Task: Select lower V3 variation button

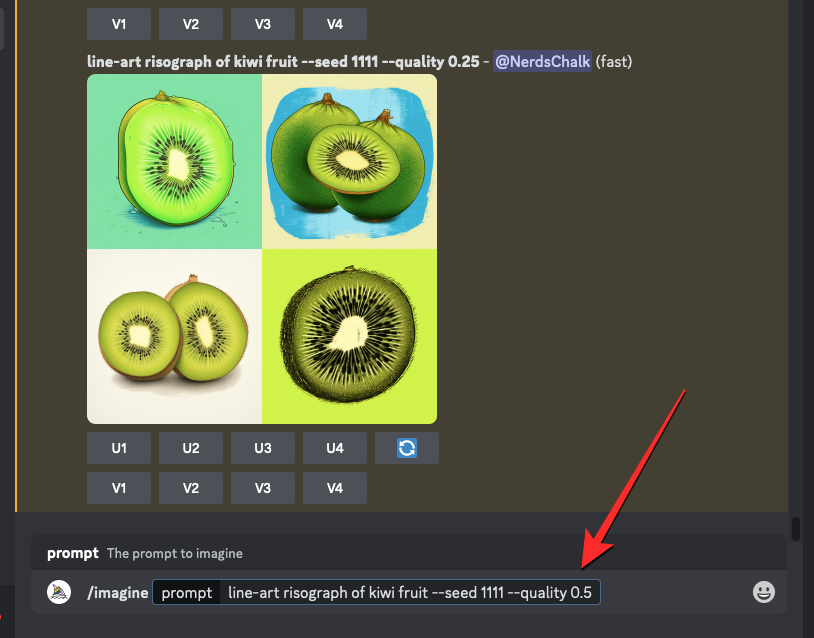Action: click(263, 488)
